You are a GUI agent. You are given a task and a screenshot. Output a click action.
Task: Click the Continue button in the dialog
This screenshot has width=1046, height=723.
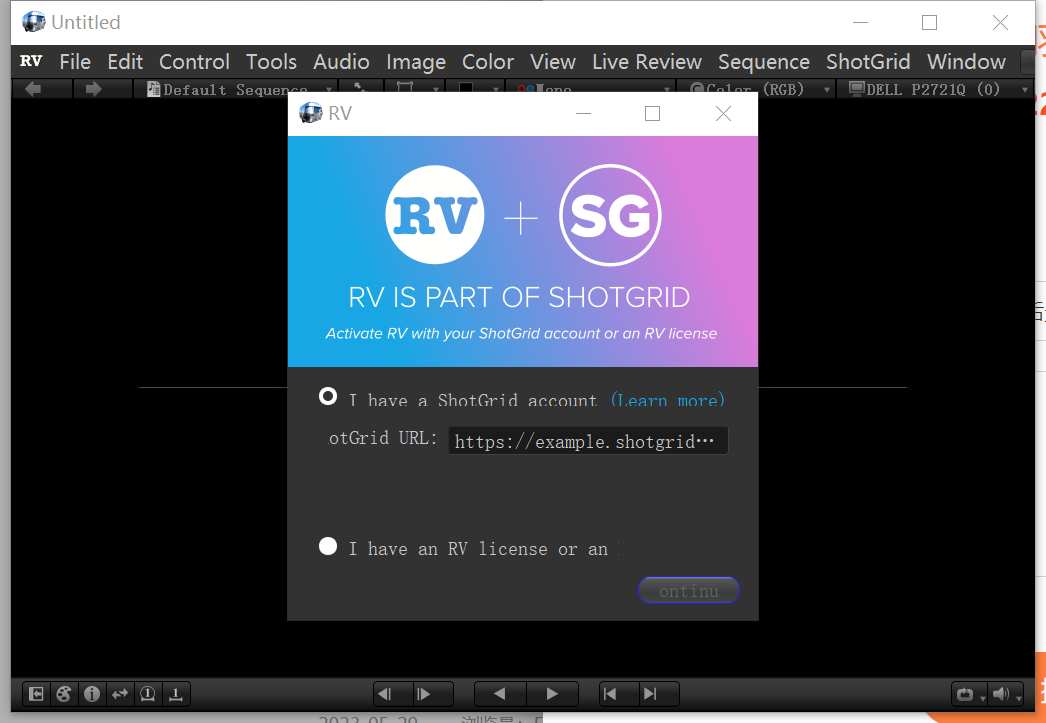tap(688, 590)
